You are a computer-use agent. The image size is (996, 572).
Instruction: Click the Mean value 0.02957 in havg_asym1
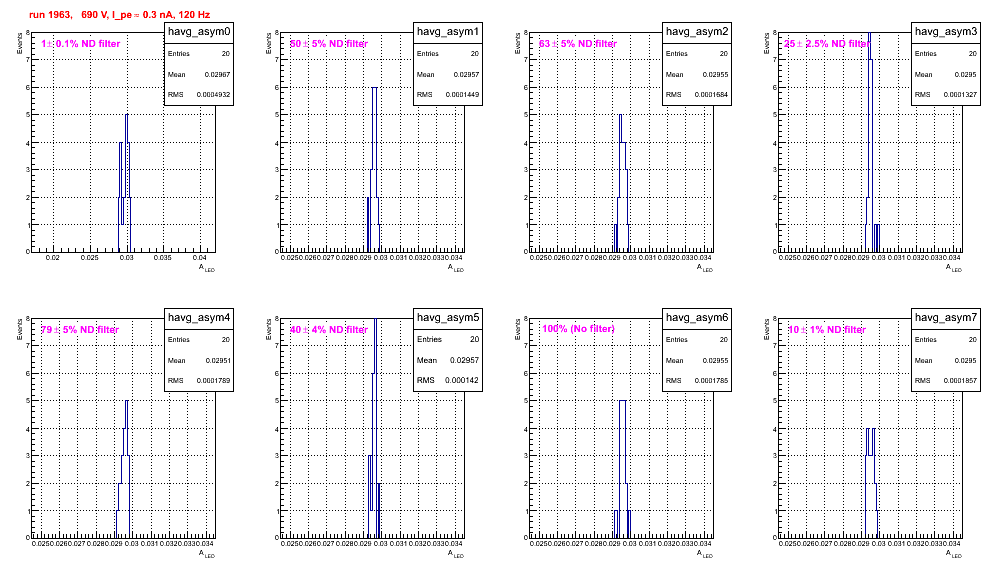[466, 74]
